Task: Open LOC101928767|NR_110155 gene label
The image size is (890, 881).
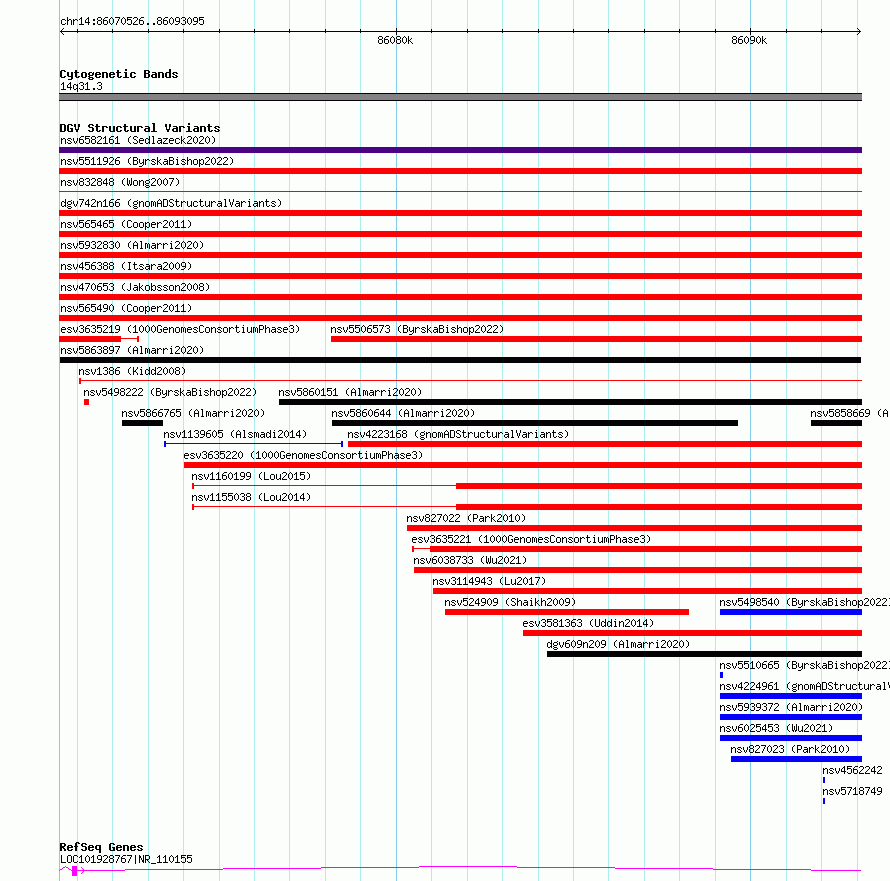Action: (x=126, y=859)
